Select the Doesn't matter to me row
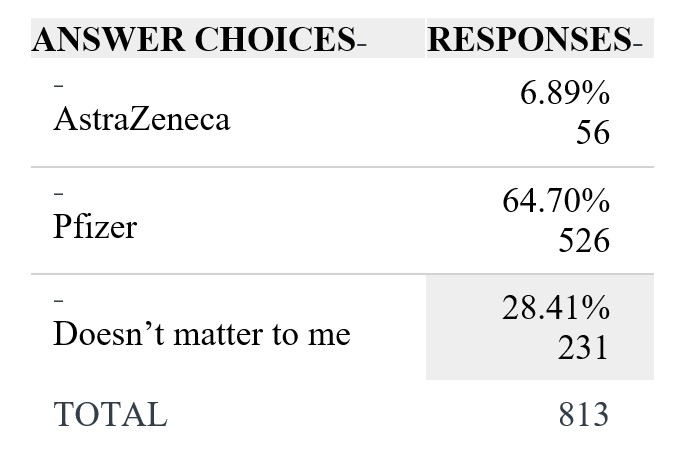This screenshot has height=468, width=699. point(342,327)
